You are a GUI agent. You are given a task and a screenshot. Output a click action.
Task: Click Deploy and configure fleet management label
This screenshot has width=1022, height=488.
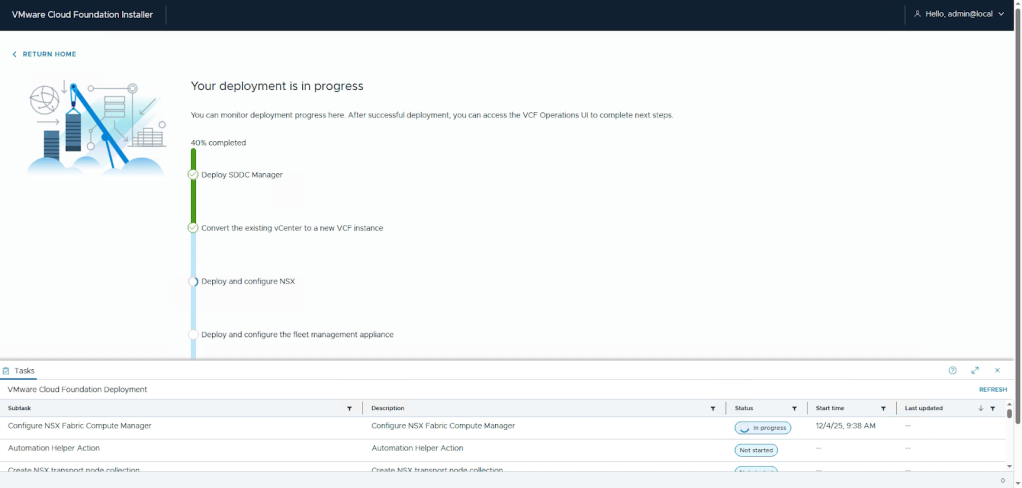point(297,334)
